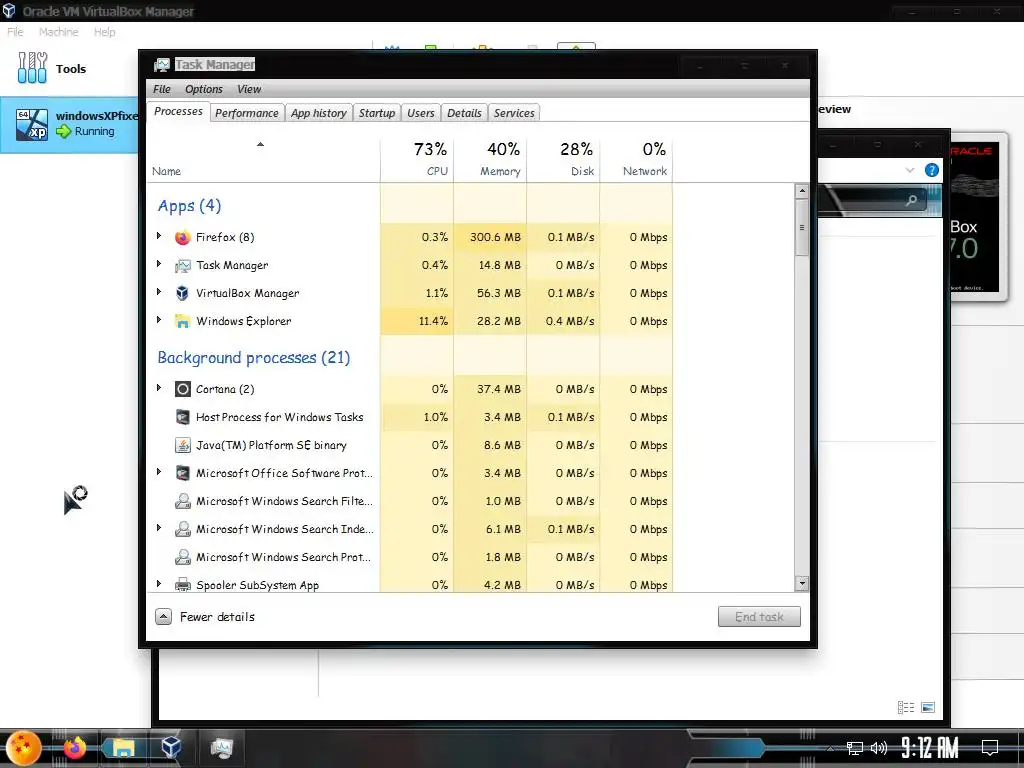The width and height of the screenshot is (1024, 768).
Task: Click the search magnifier in background window
Action: 911,200
